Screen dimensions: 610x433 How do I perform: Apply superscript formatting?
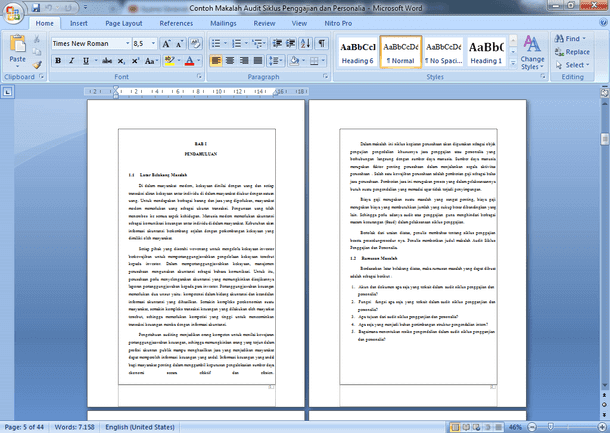(x=135, y=61)
